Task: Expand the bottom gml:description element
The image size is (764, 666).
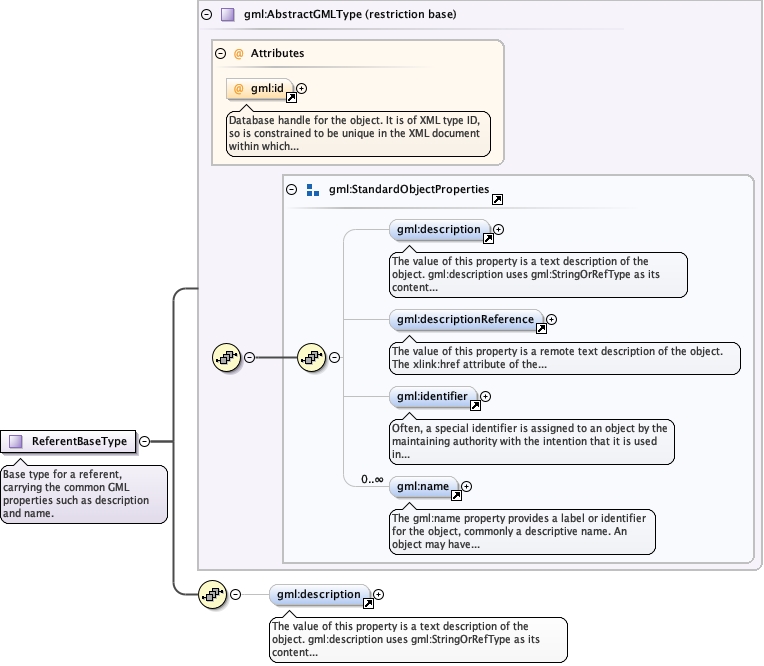Action: pos(379,595)
